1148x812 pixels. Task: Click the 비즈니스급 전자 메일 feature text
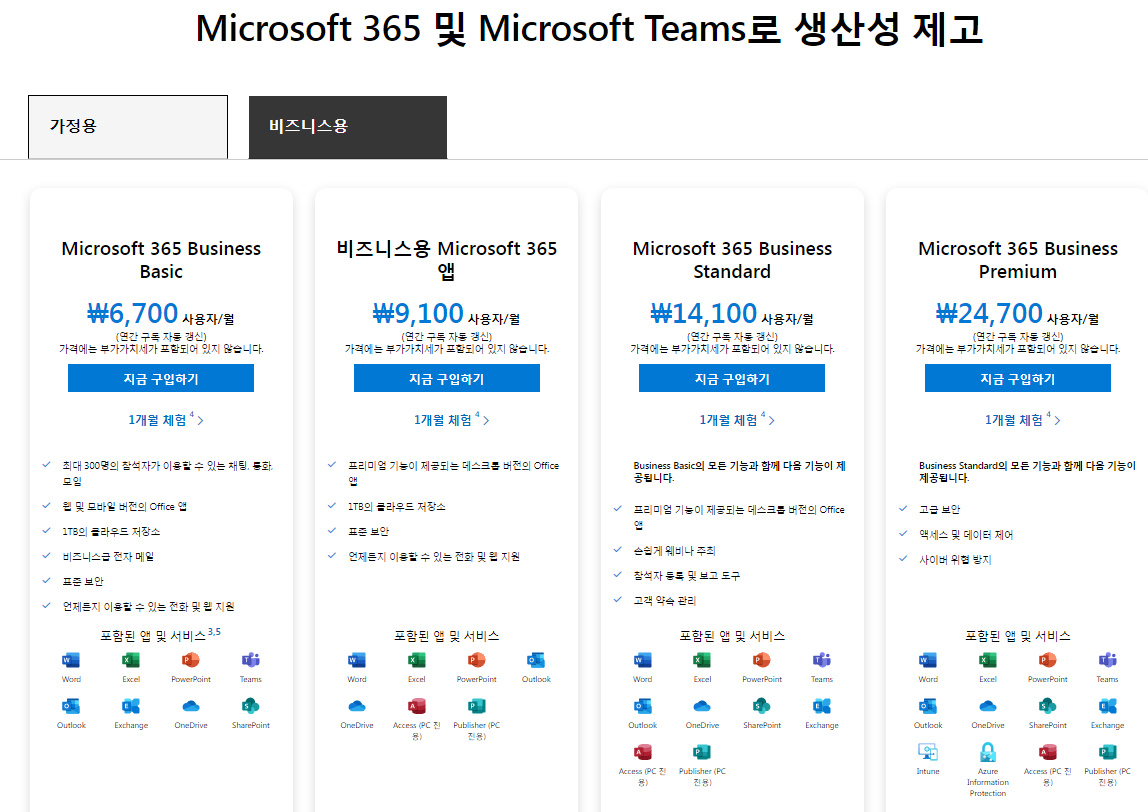[108, 556]
